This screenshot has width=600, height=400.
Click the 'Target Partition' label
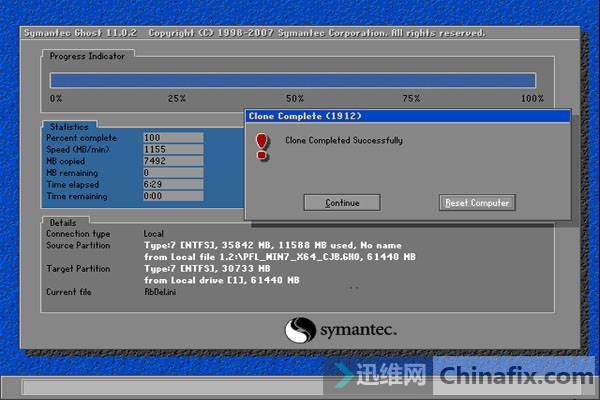click(78, 269)
